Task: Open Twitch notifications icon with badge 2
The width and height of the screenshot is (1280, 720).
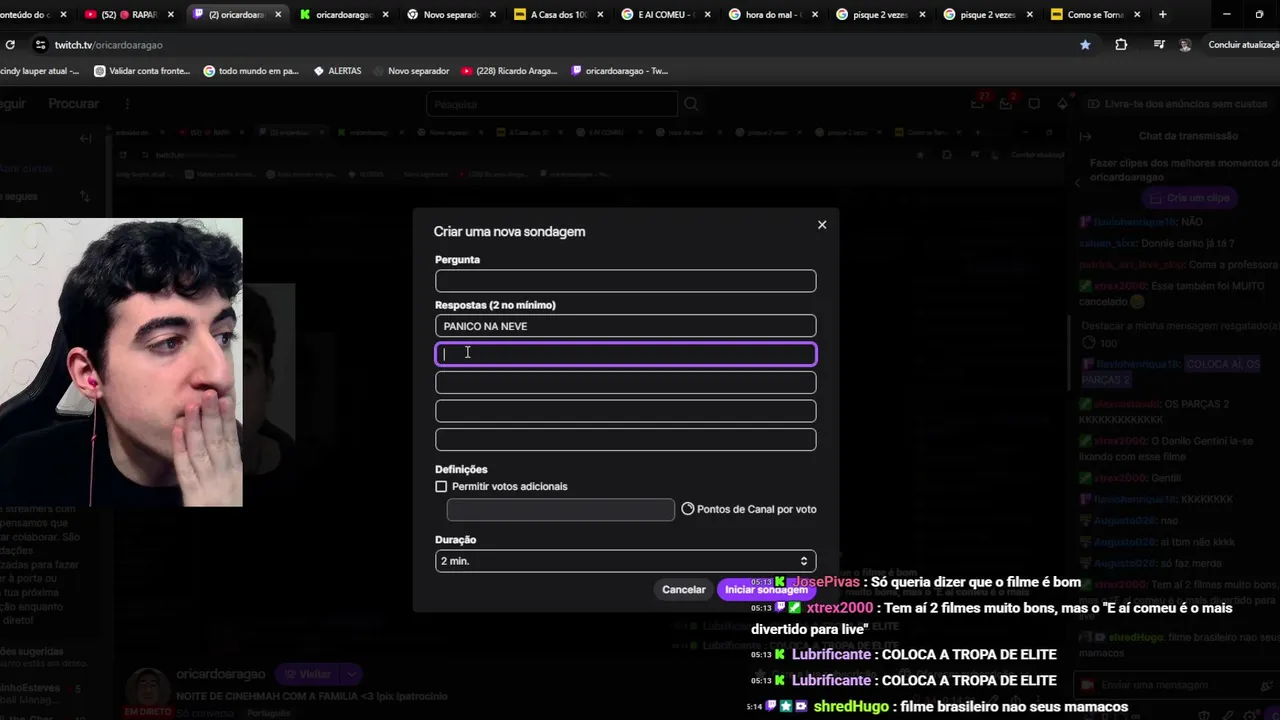Action: (1008, 103)
